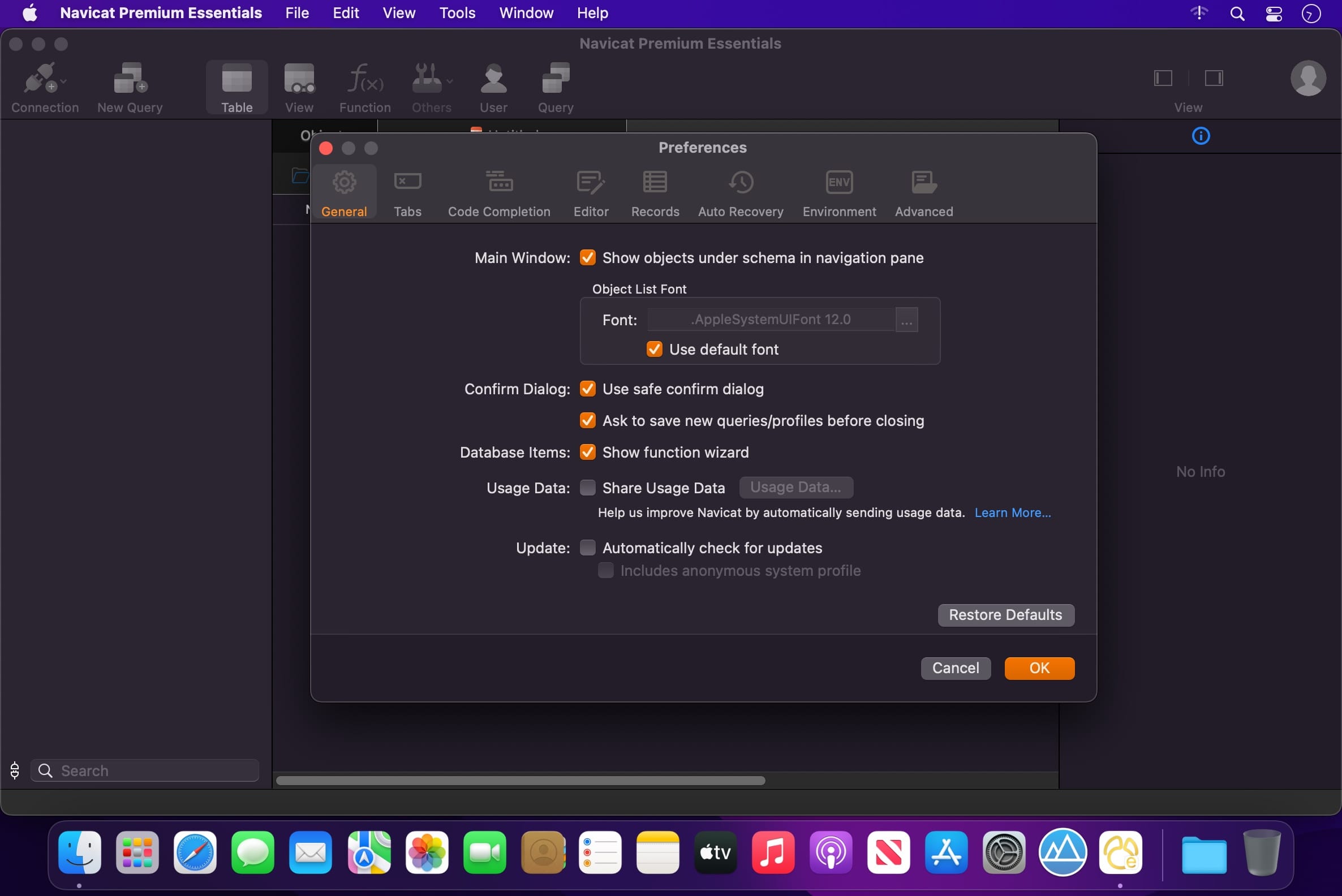
Task: Follow the Learn More link
Action: pyautogui.click(x=1012, y=512)
